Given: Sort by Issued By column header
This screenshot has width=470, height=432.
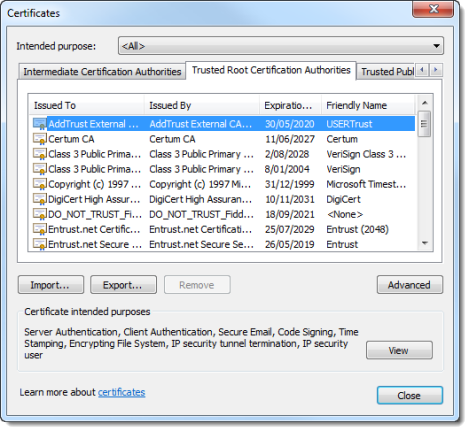Looking at the screenshot, I should (x=202, y=105).
